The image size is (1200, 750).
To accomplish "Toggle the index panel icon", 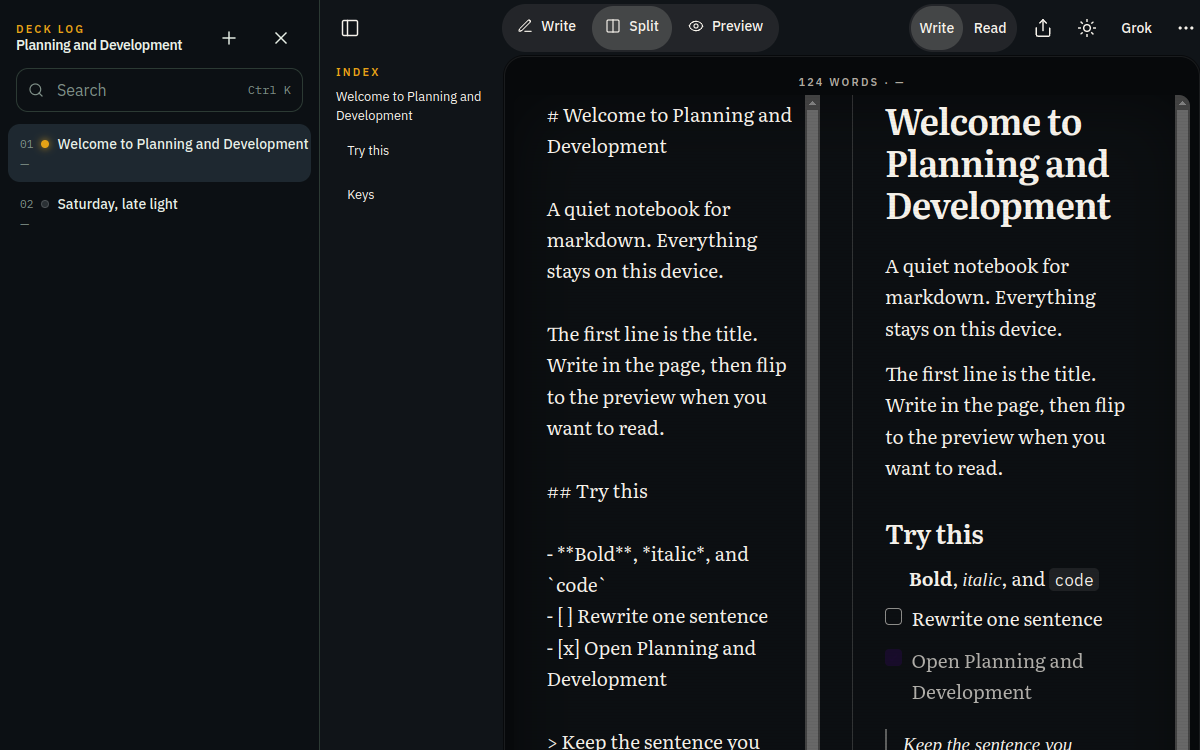I will click(x=350, y=28).
